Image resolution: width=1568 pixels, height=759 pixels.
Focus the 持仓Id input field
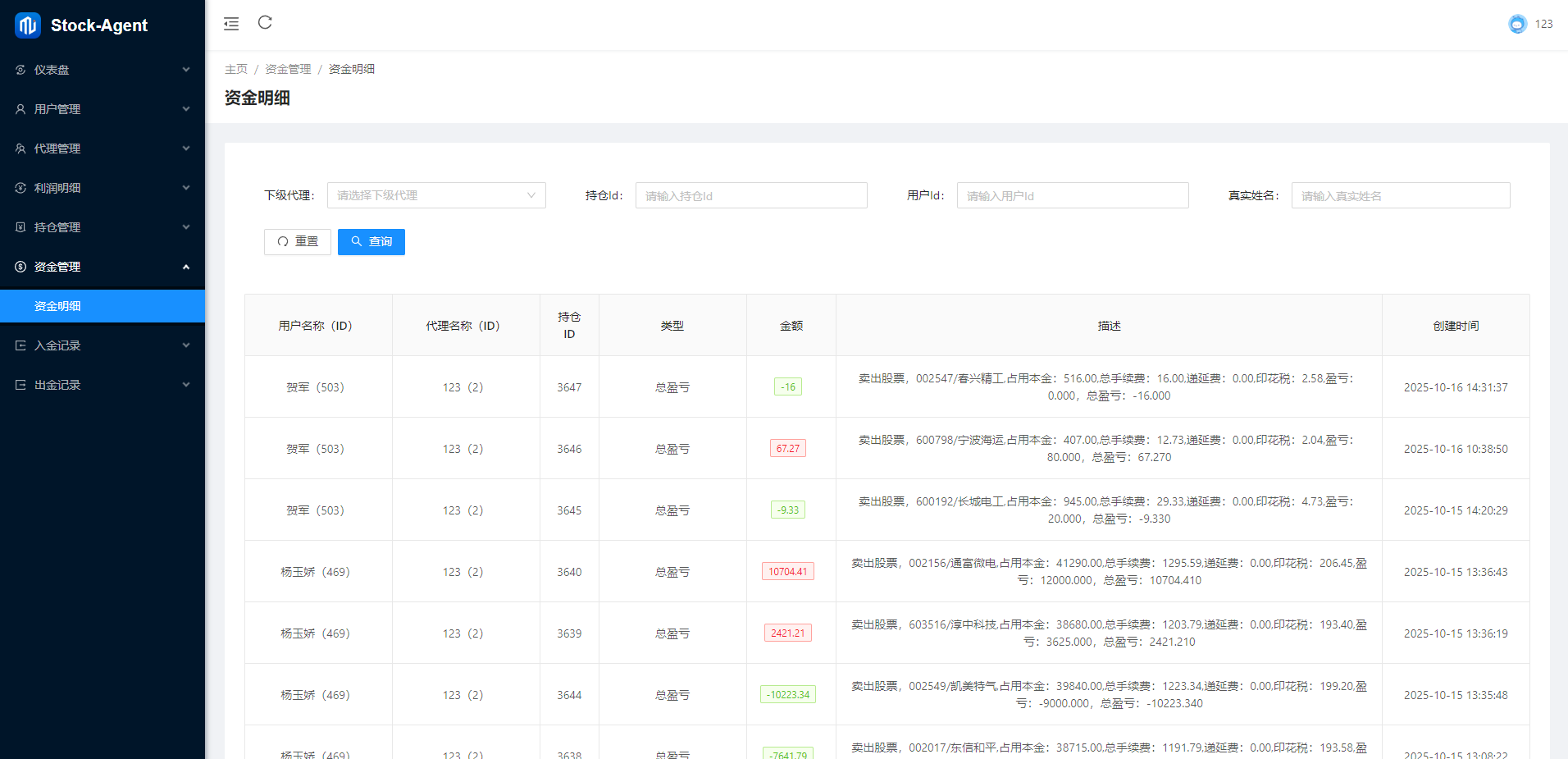750,195
